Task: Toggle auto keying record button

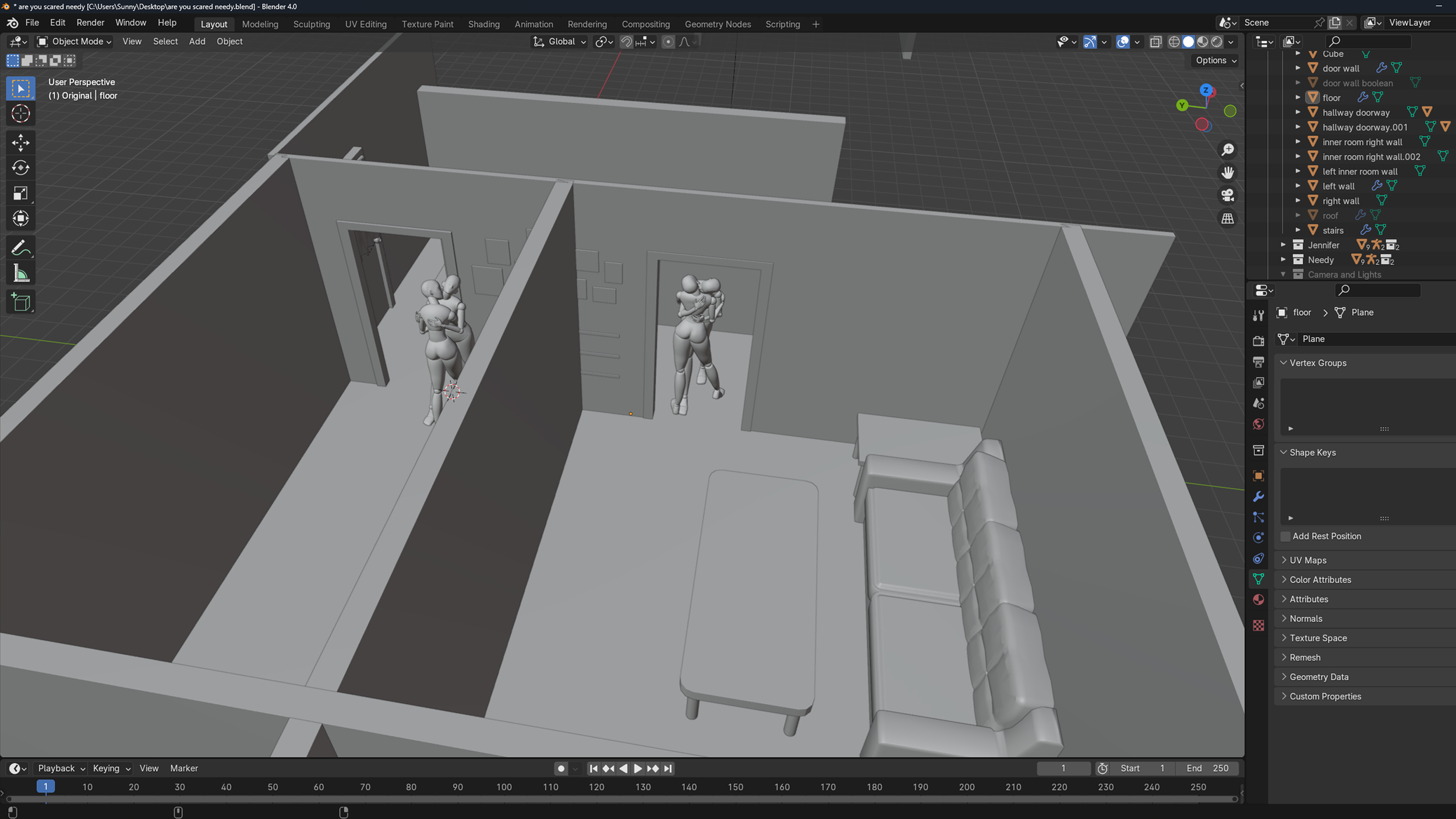Action: 561,768
